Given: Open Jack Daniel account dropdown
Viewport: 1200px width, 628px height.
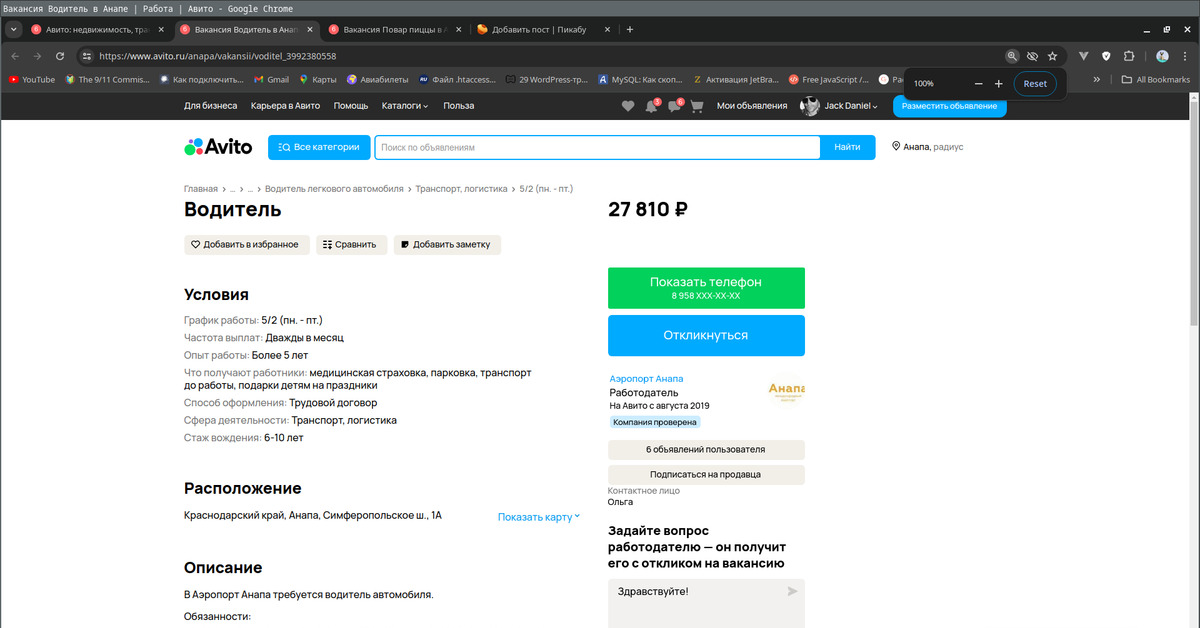Looking at the screenshot, I should point(852,106).
